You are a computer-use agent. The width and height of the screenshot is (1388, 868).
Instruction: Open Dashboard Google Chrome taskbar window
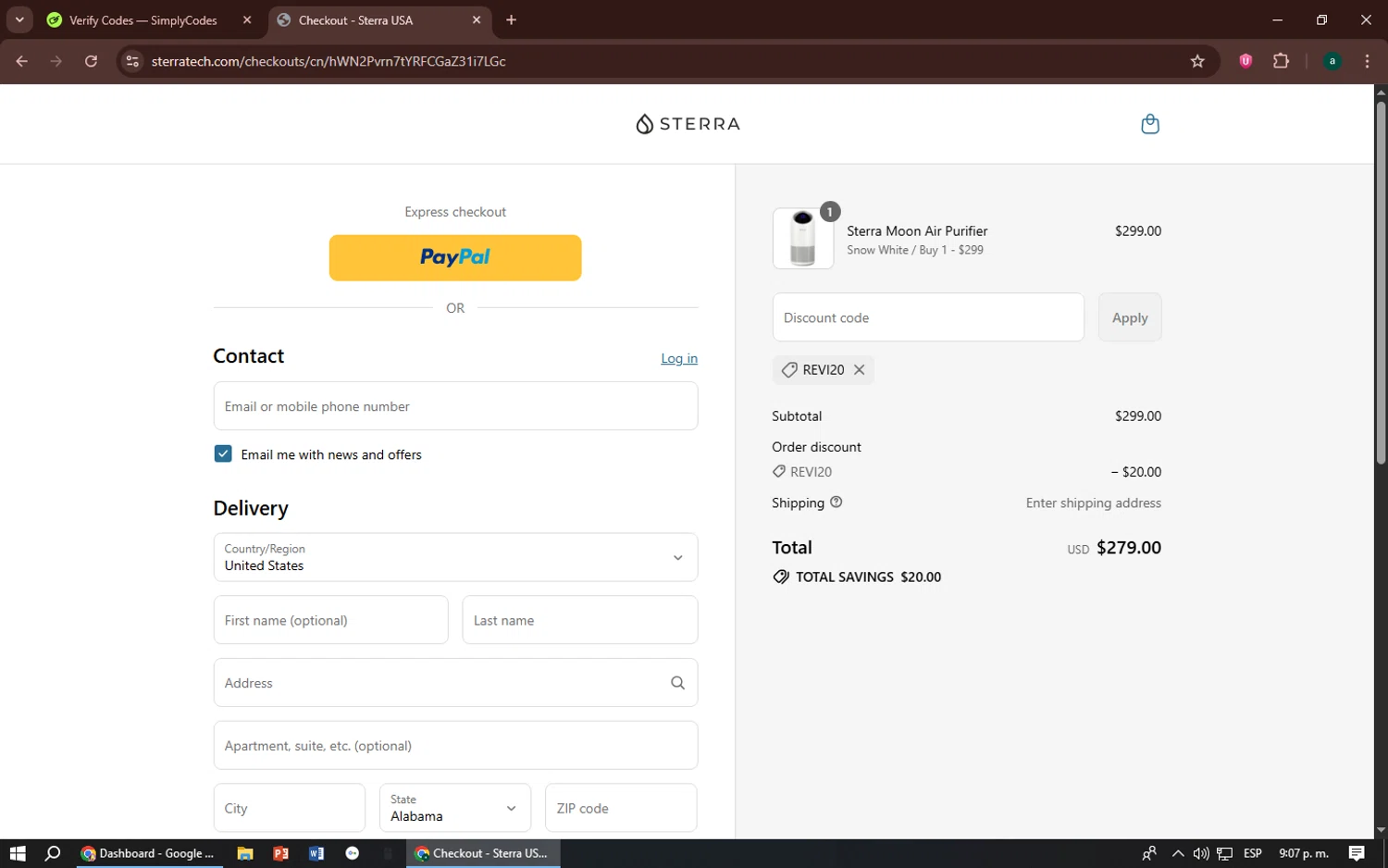pos(148,853)
